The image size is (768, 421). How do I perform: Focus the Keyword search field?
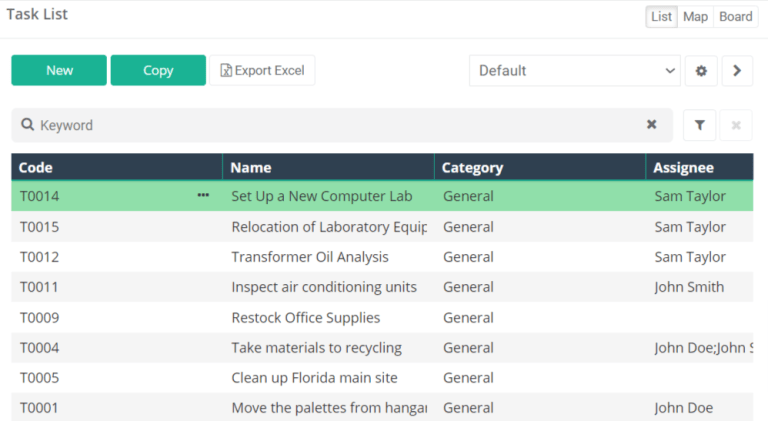pos(330,125)
